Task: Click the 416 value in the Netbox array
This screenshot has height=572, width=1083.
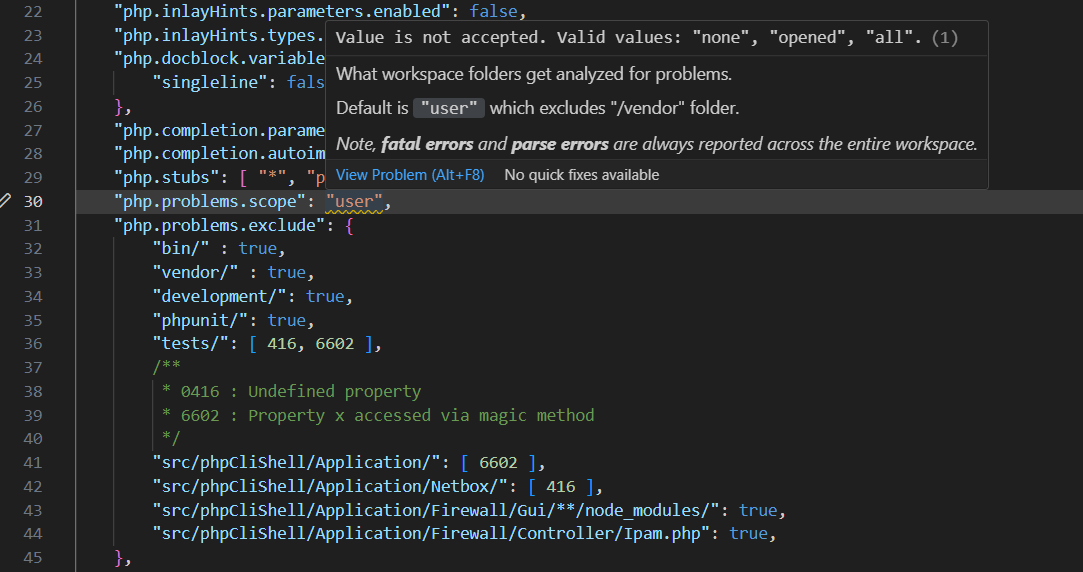Action: point(561,487)
